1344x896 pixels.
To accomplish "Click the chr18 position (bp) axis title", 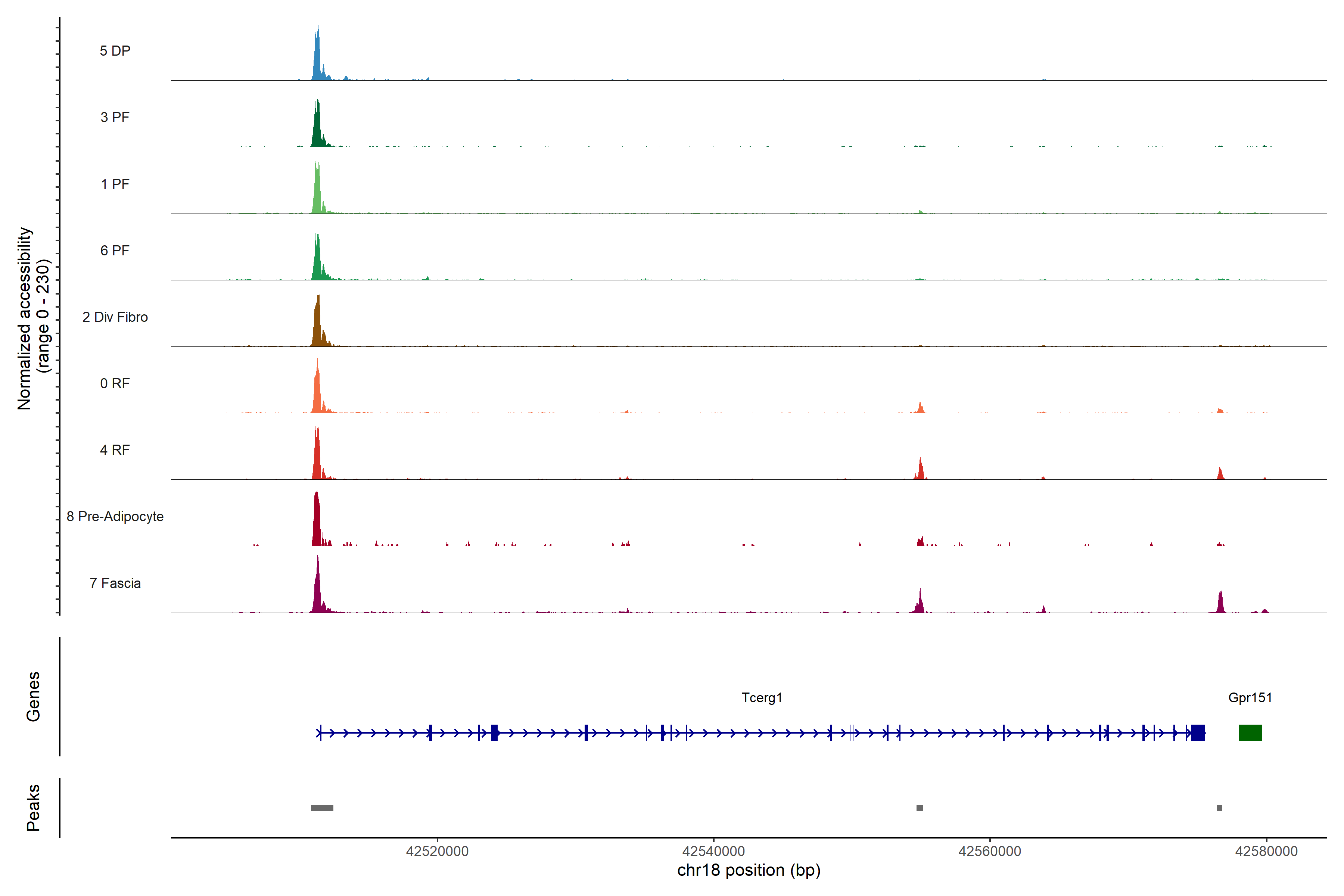I will [749, 870].
